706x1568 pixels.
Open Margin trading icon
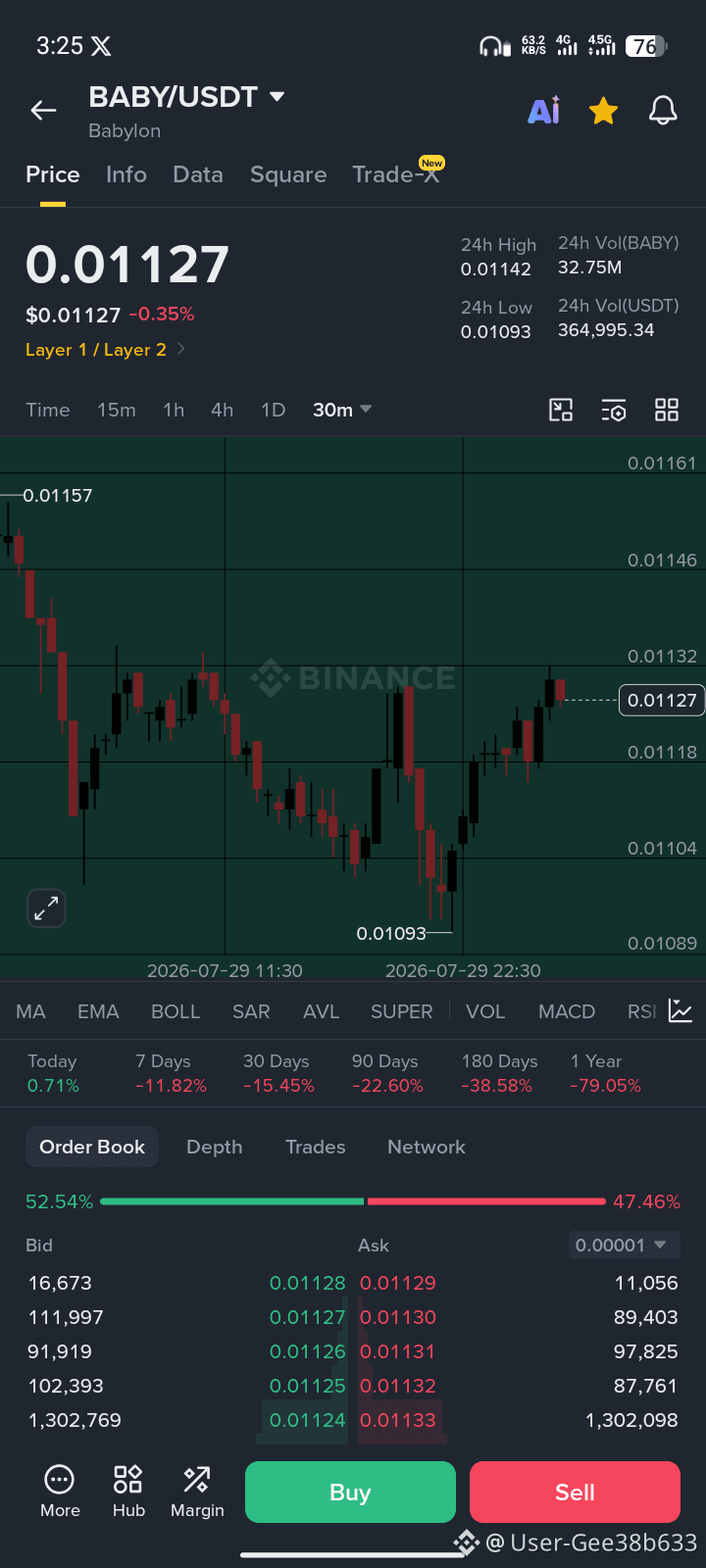coord(197,1492)
